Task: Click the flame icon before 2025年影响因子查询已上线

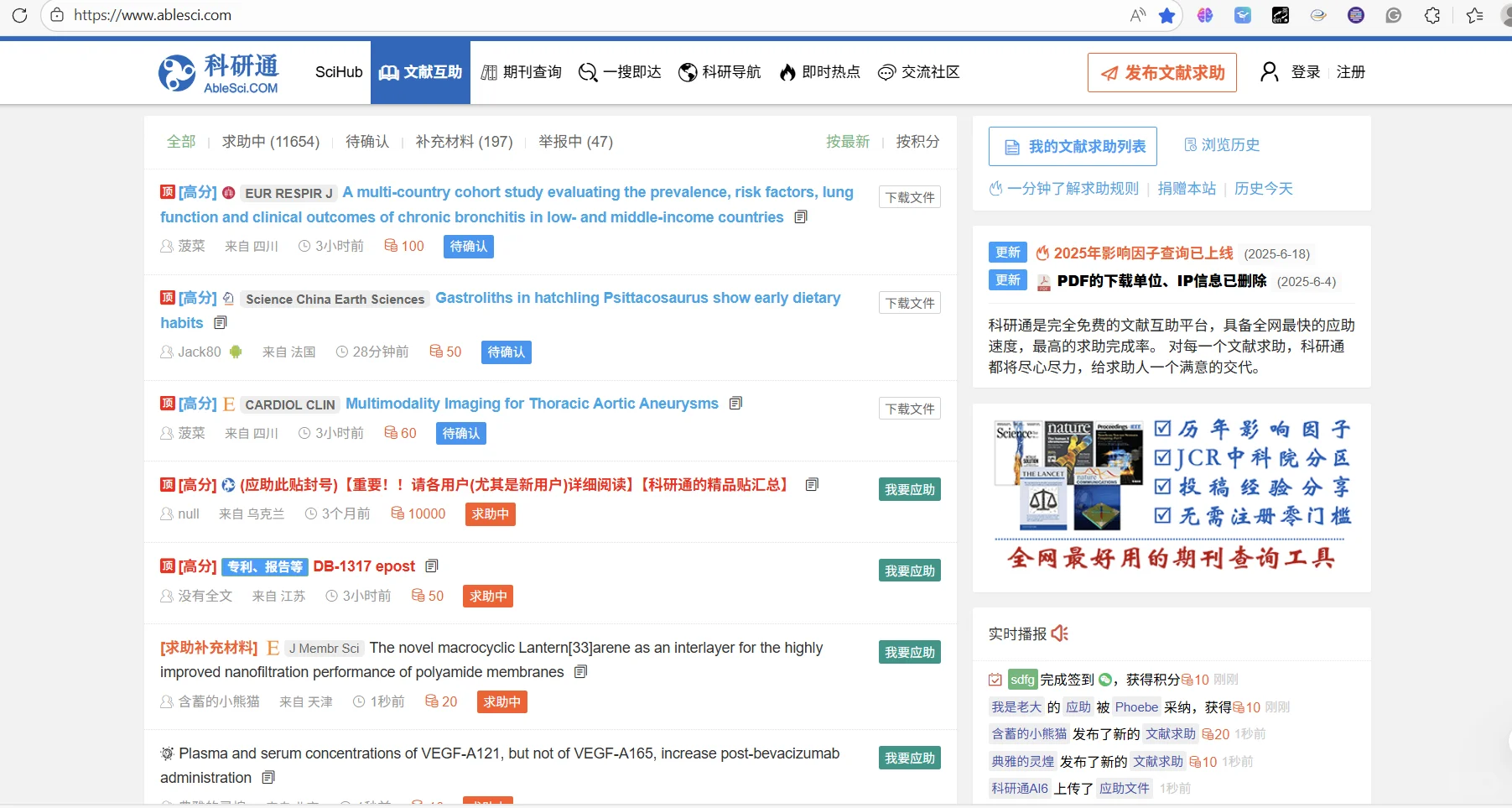Action: point(1042,253)
